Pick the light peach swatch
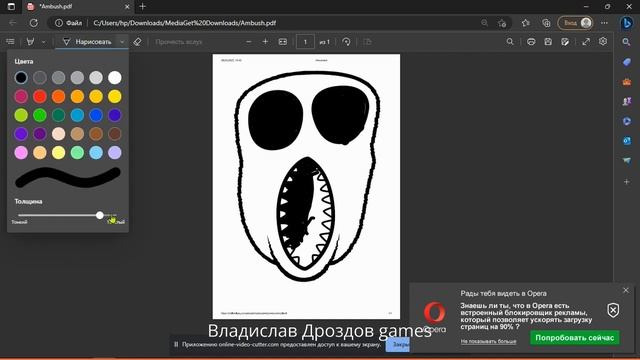The image size is (640, 360). [x=58, y=134]
